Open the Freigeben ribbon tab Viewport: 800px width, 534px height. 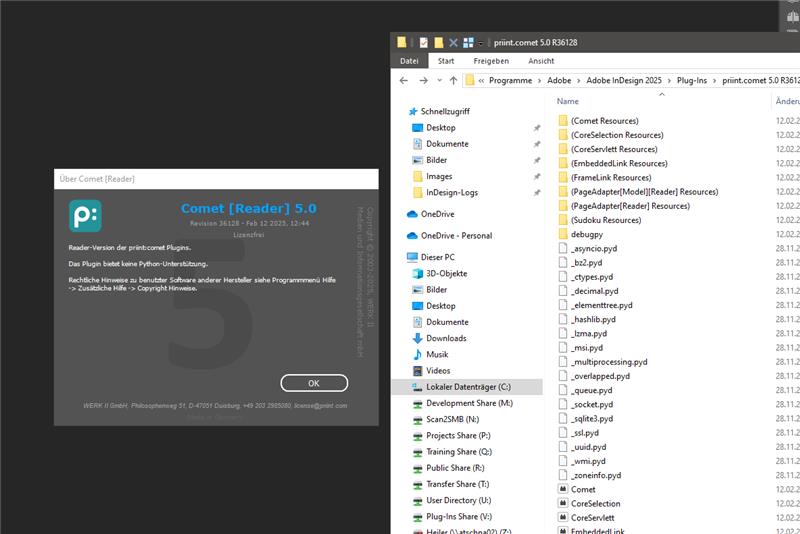coord(491,61)
